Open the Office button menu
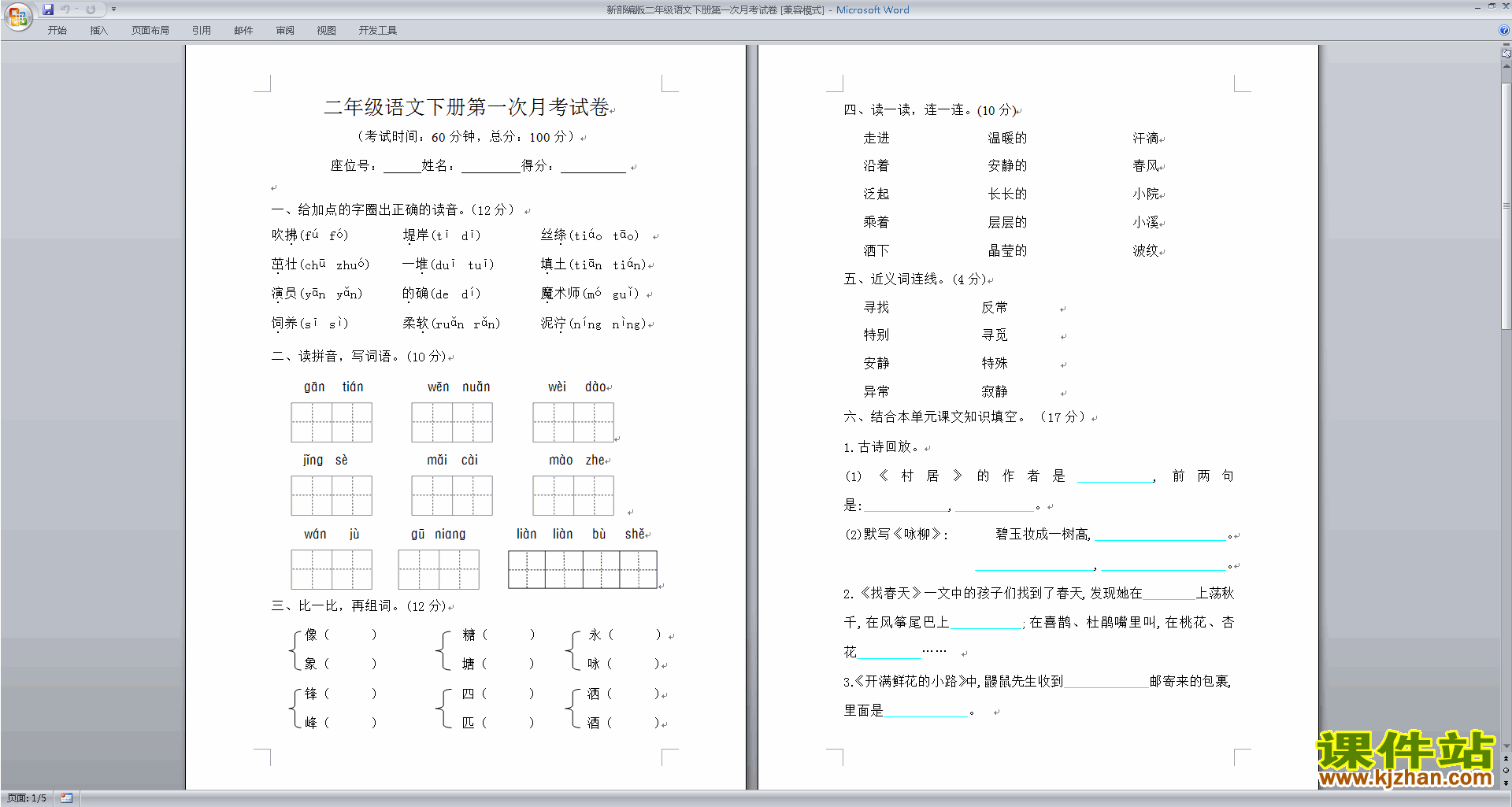 point(17,17)
